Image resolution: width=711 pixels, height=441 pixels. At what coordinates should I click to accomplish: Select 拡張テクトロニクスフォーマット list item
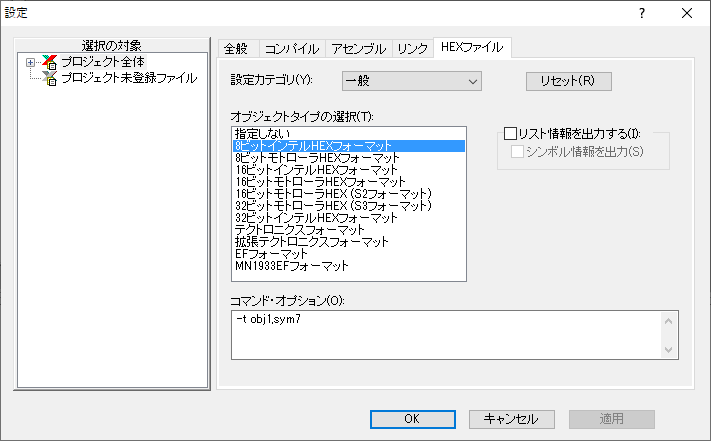349,242
